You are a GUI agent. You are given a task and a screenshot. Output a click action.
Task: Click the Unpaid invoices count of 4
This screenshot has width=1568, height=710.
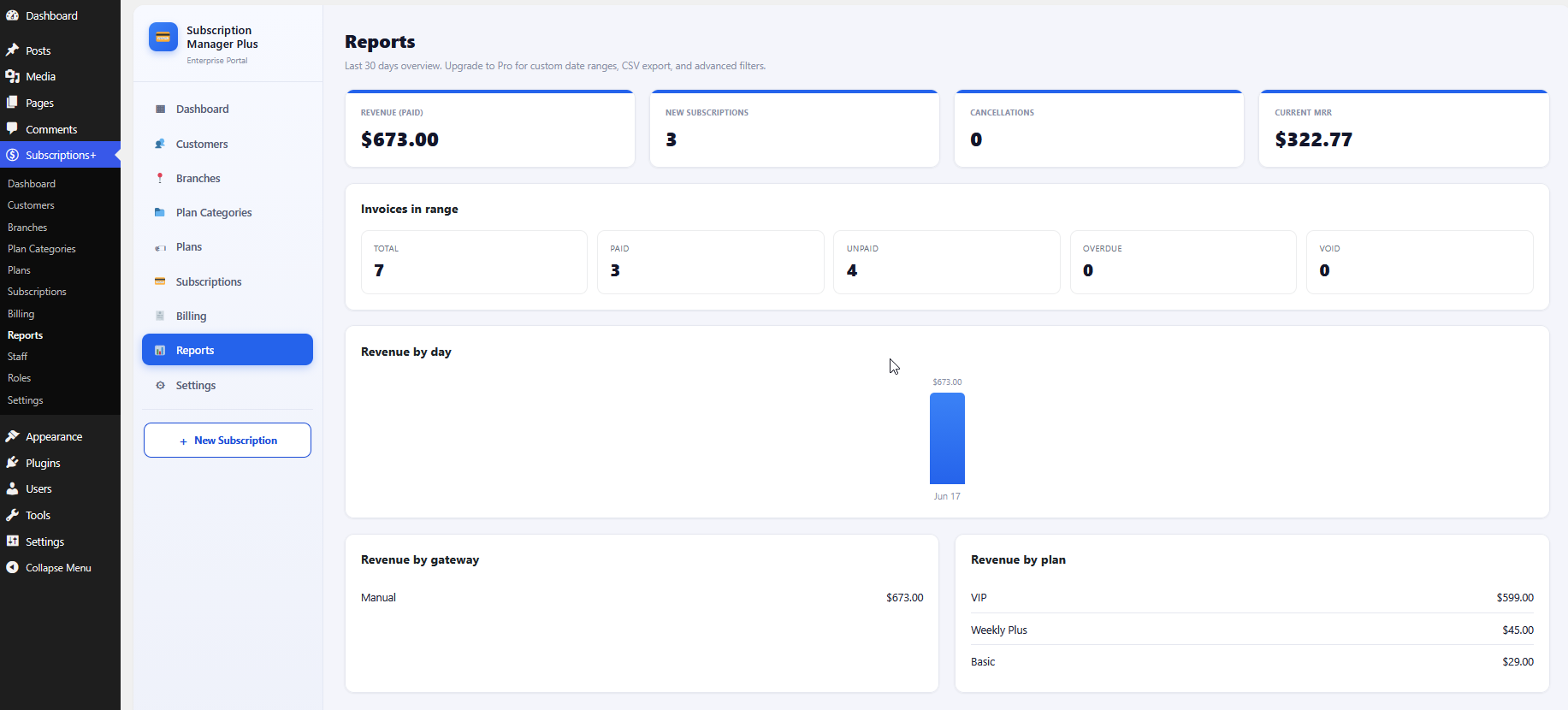point(852,270)
